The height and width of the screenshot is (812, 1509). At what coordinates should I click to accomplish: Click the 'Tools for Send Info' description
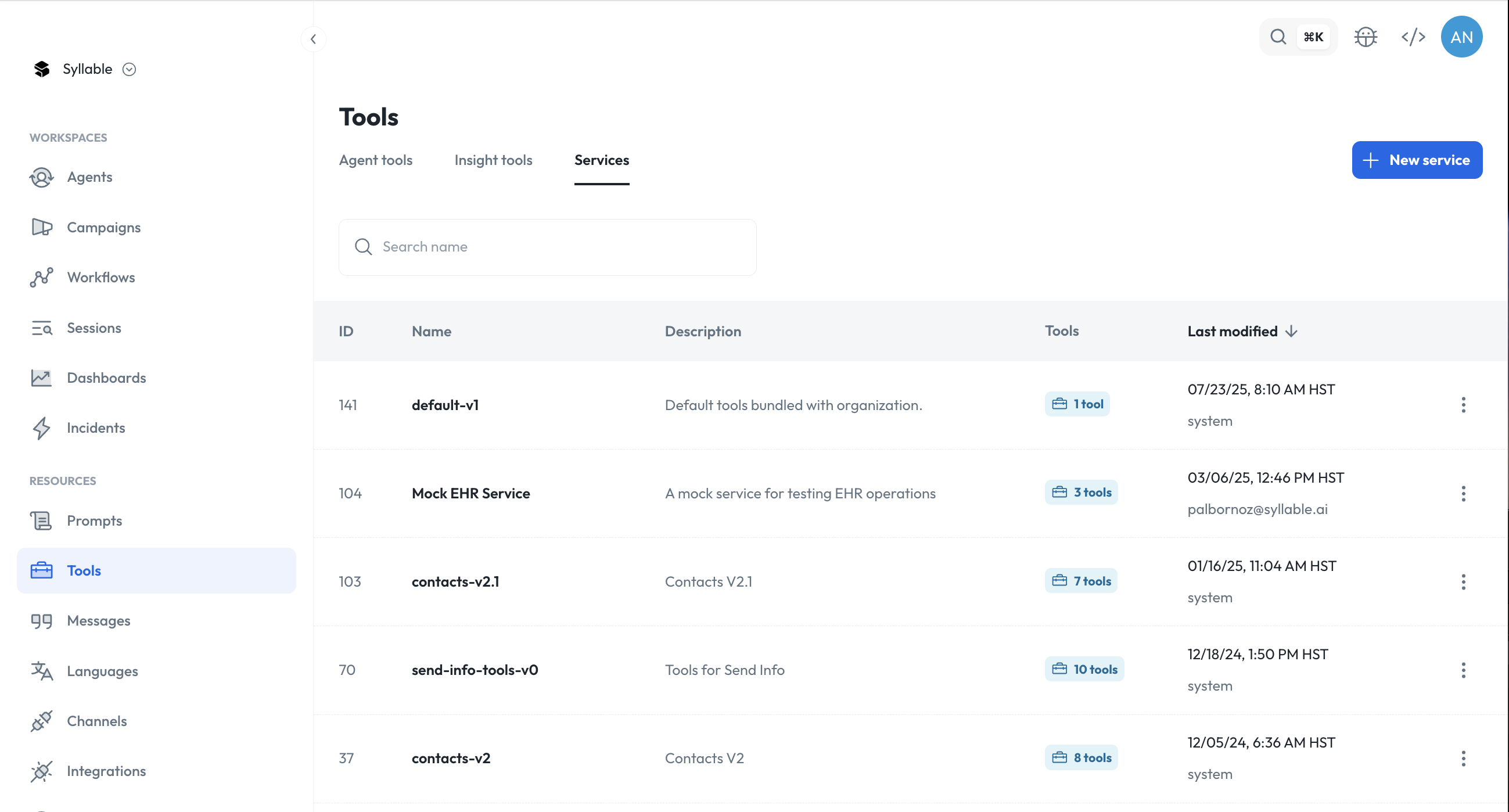[x=724, y=670]
